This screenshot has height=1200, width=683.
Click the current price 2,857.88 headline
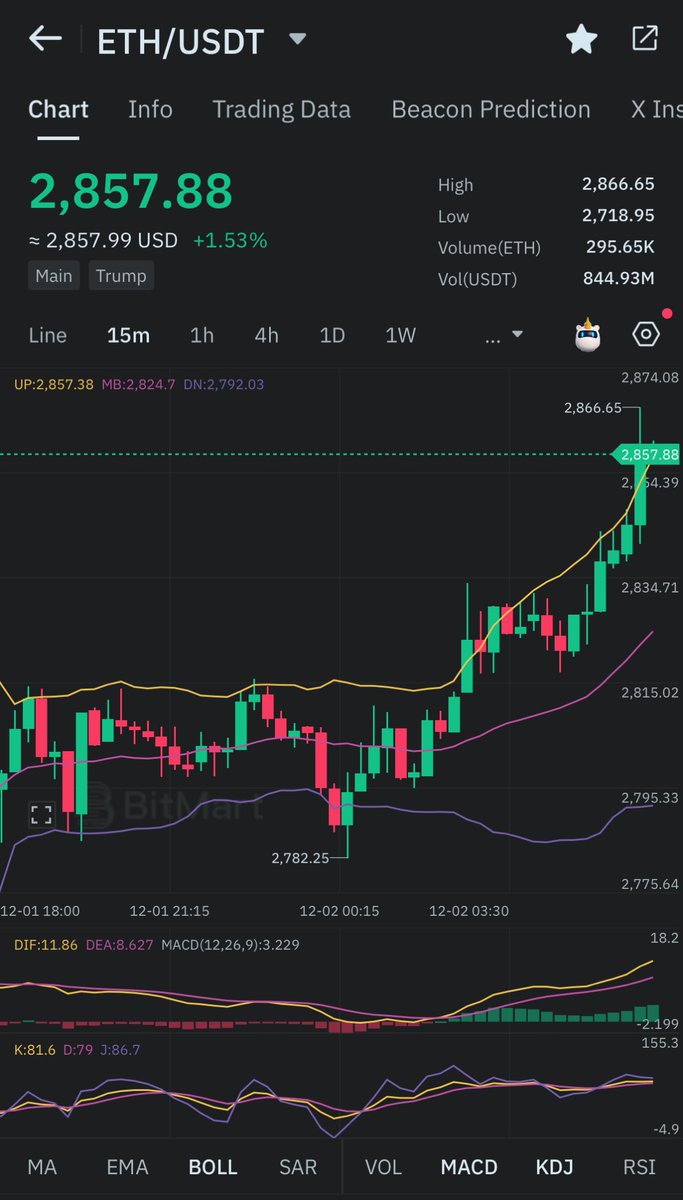130,191
